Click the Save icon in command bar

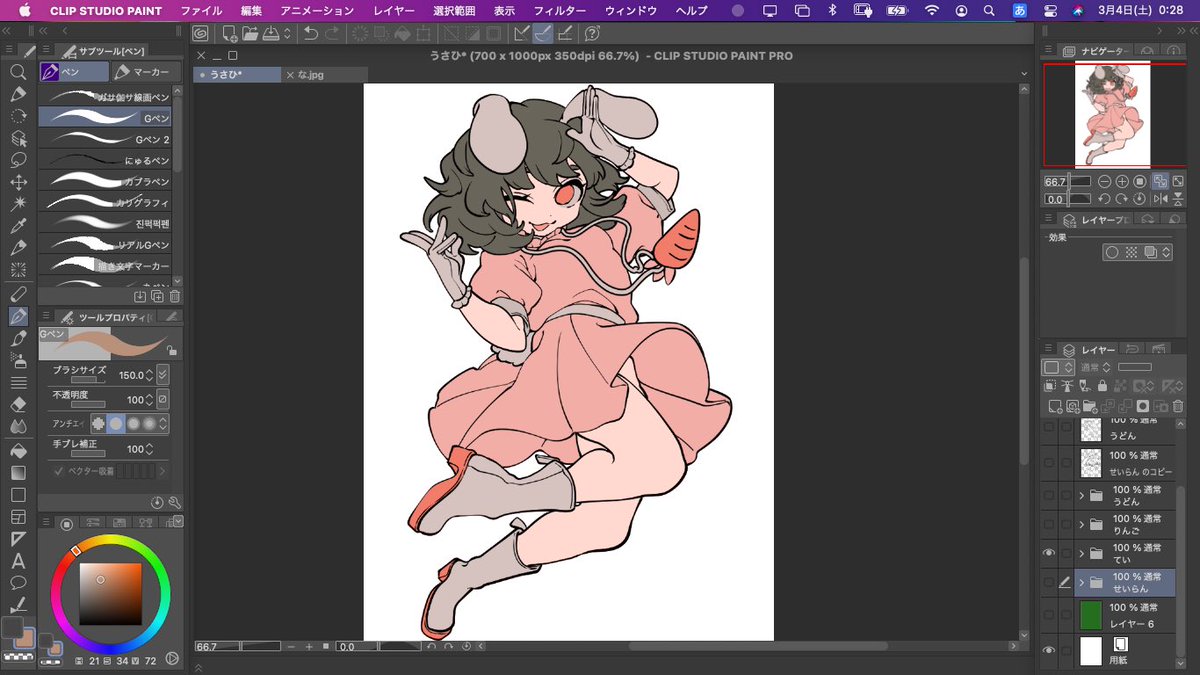(272, 34)
